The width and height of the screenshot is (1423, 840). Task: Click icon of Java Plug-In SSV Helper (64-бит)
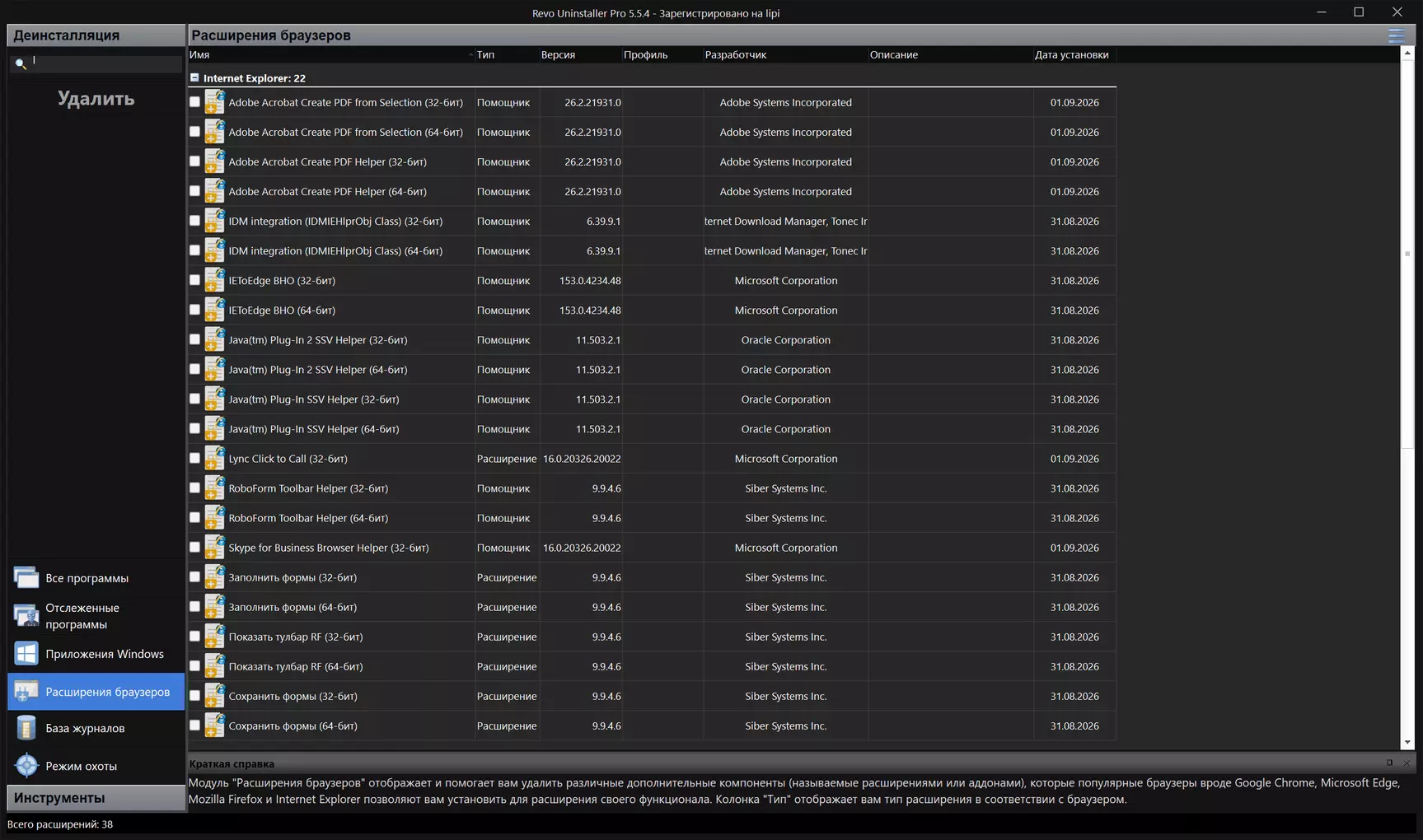(214, 428)
